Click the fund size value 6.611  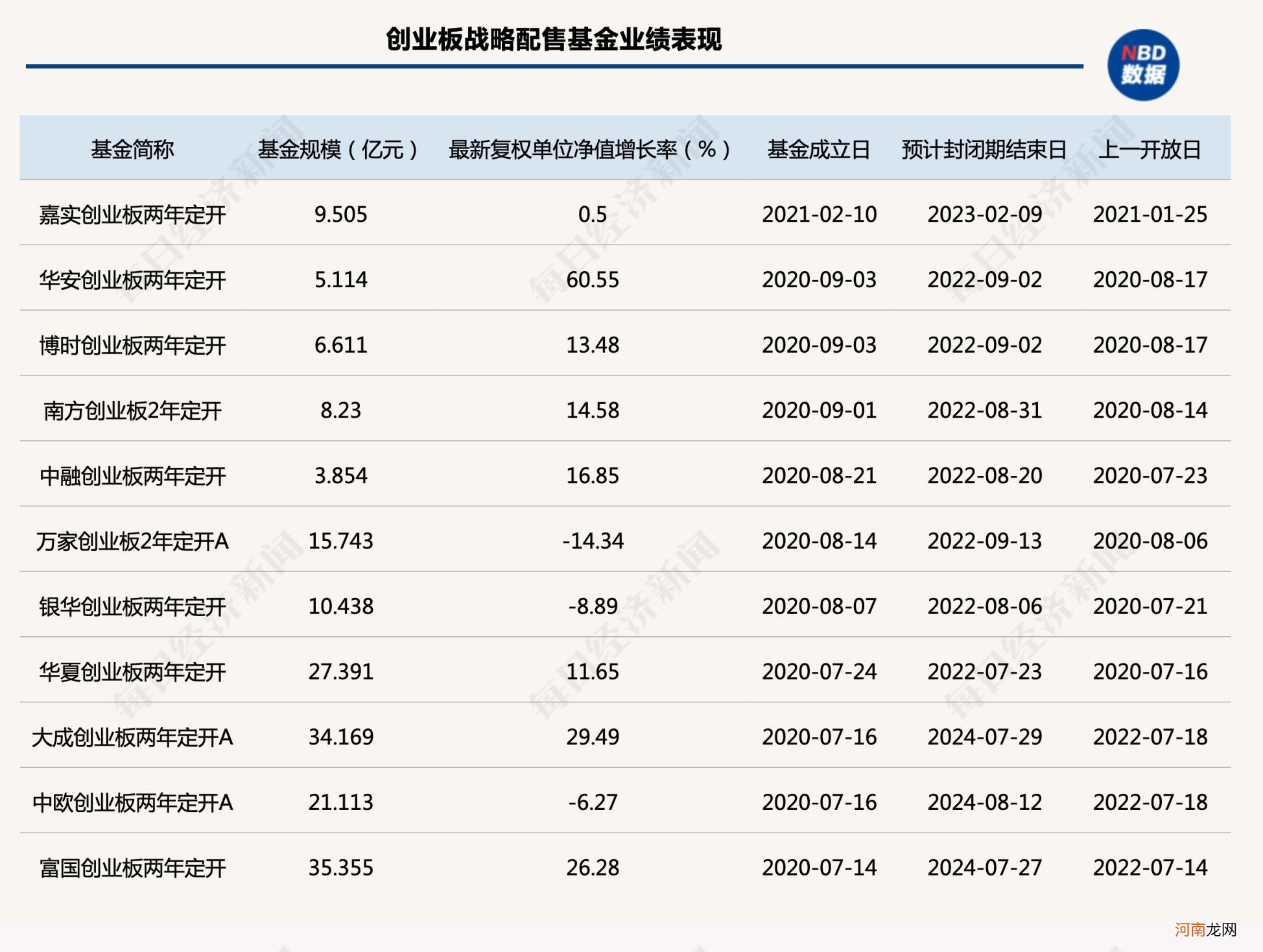340,345
